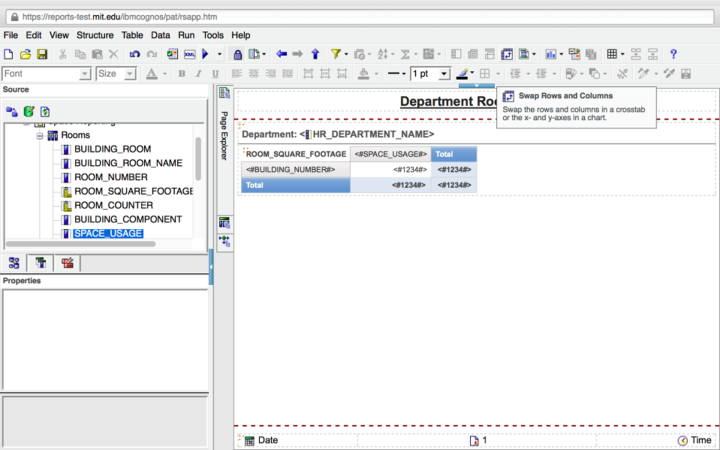This screenshot has width=720, height=450.
Task: Click the Filter funnel icon
Action: pos(336,54)
